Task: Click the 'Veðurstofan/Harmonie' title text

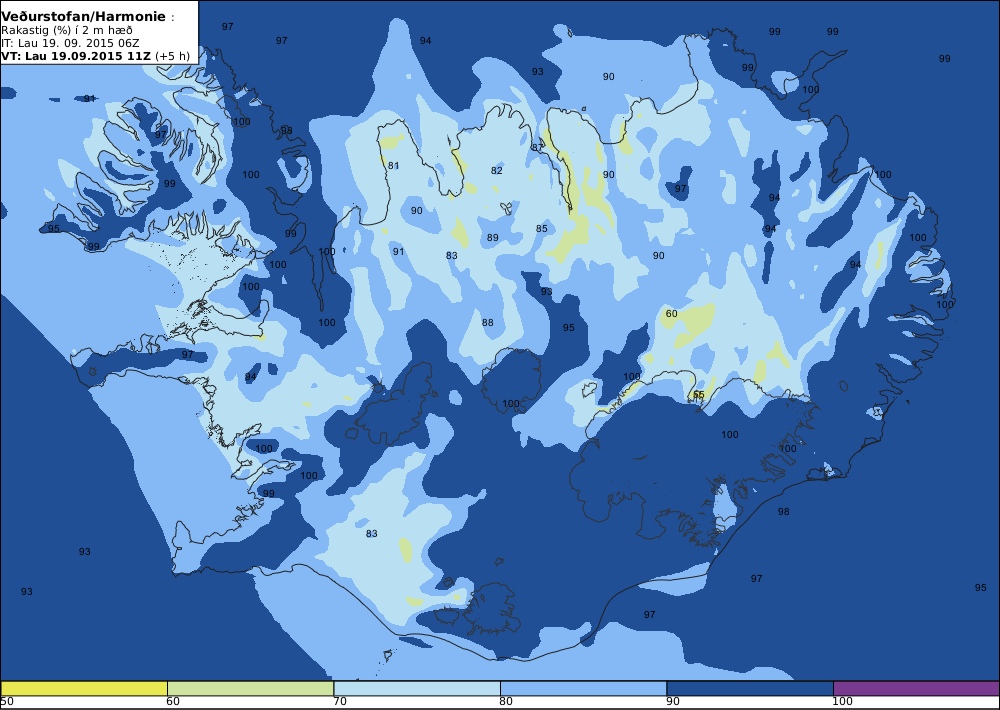Action: tap(84, 17)
